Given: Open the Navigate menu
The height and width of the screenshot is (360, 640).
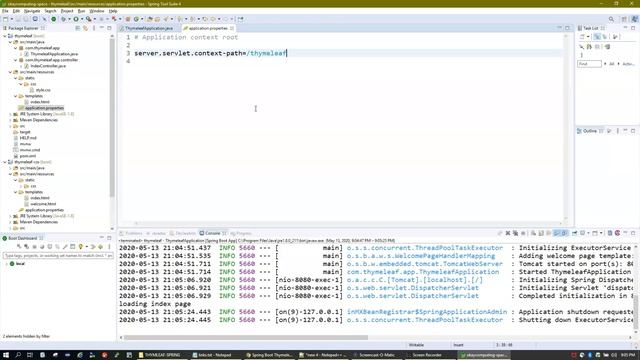Looking at the screenshot, I should click(32, 11).
